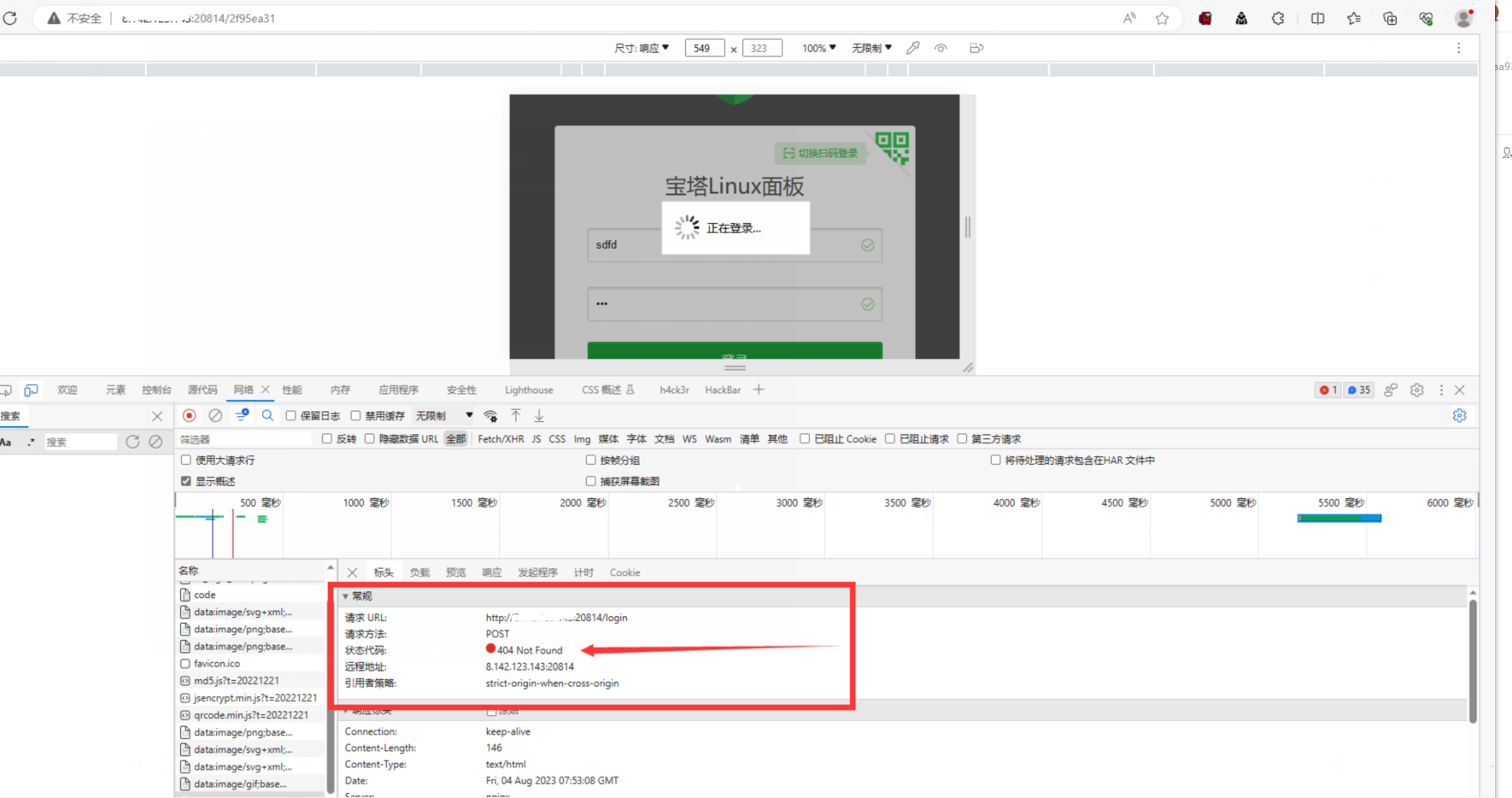This screenshot has height=798, width=1512.
Task: Toggle the 隐藏数据 URL checkbox
Action: [369, 438]
